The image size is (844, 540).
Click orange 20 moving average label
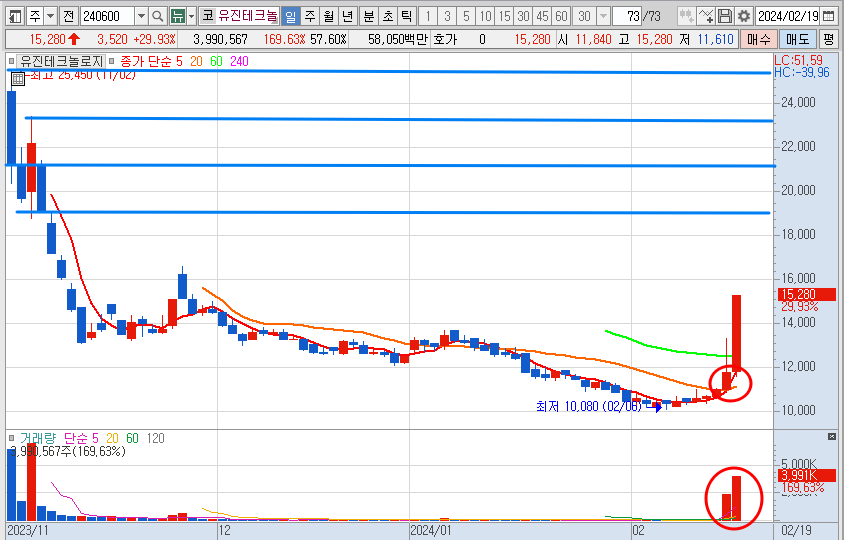coord(196,61)
